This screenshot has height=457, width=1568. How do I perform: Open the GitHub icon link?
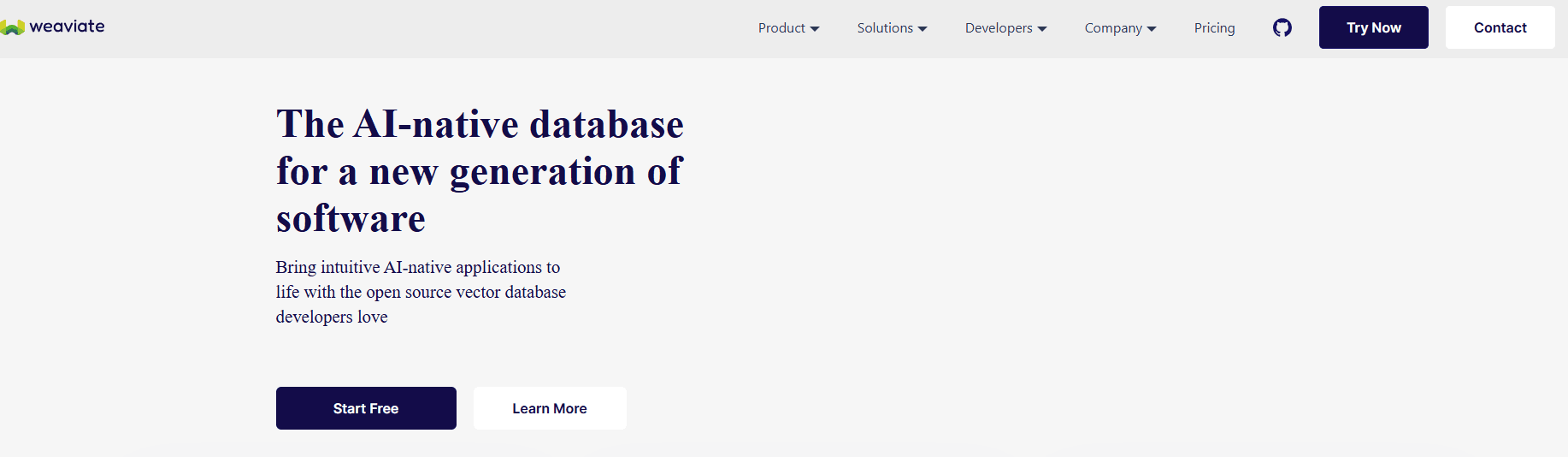coord(1282,28)
